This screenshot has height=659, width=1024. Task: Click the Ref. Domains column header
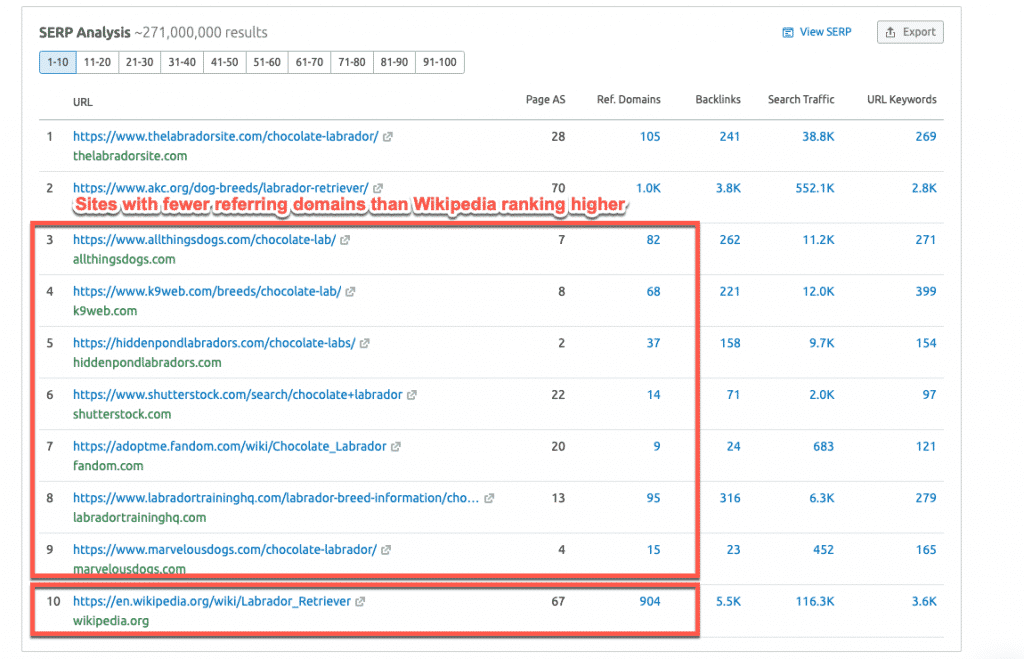628,99
